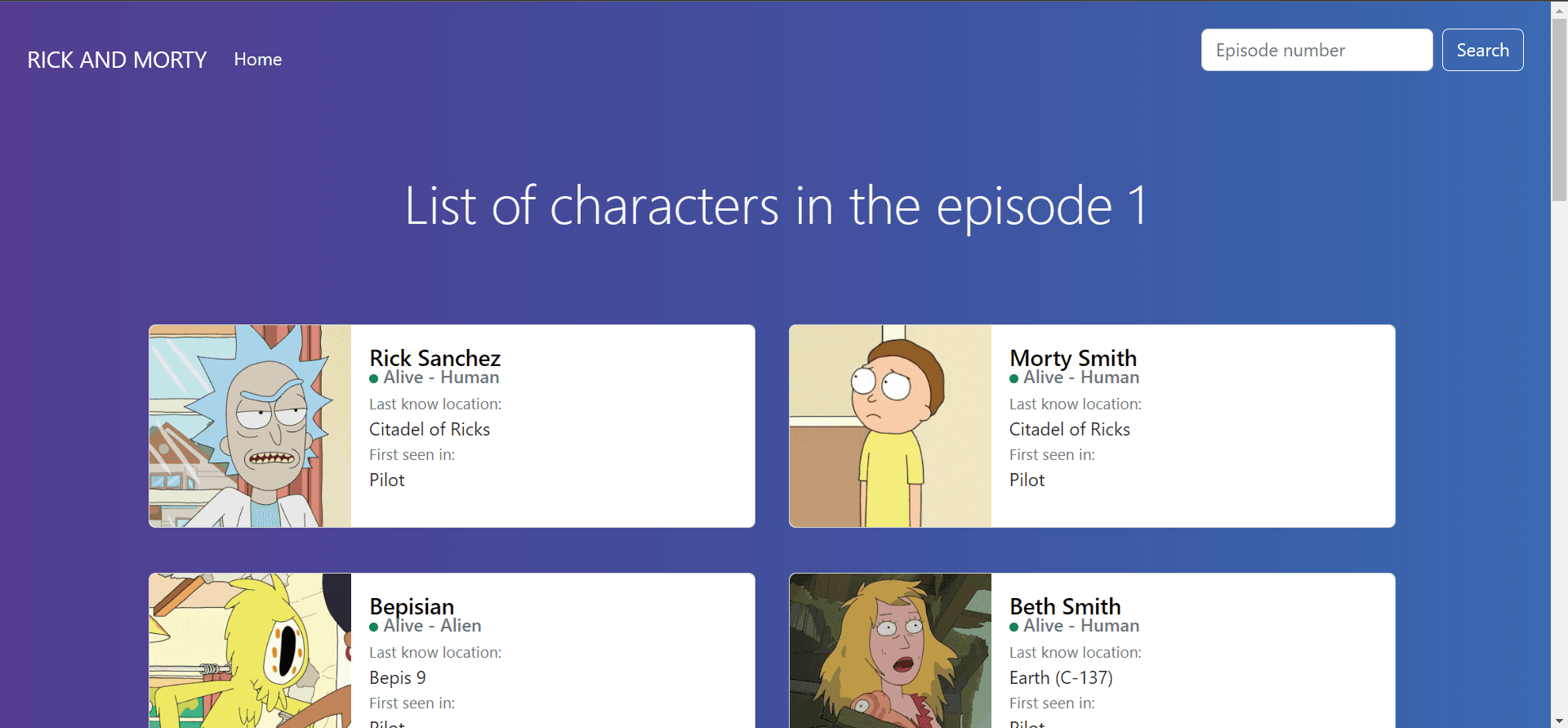The width and height of the screenshot is (1568, 728).
Task: Click Beth Smith's green alive status dot
Action: pos(1014,627)
